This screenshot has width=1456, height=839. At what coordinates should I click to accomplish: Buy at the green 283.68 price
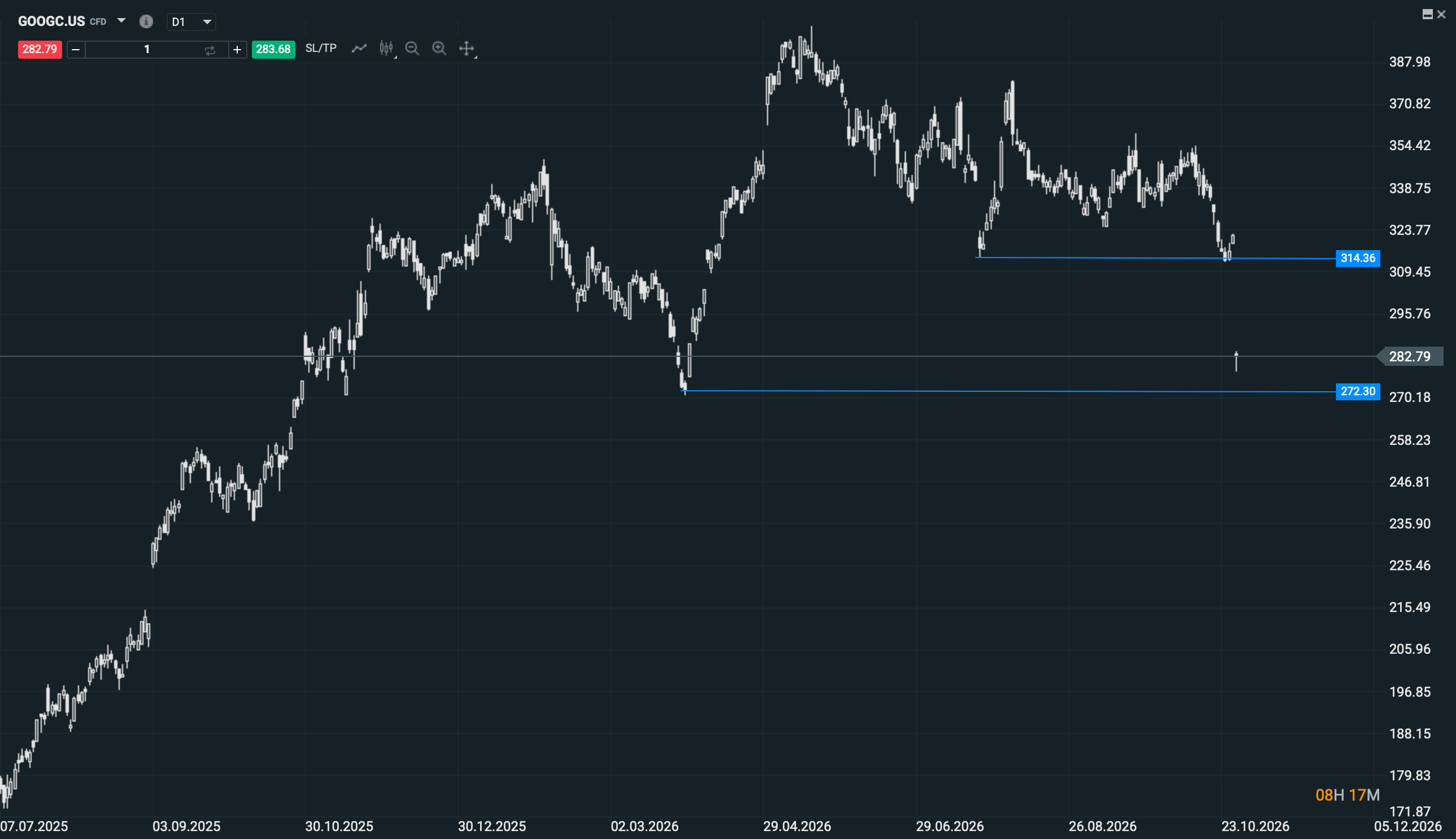tap(273, 50)
